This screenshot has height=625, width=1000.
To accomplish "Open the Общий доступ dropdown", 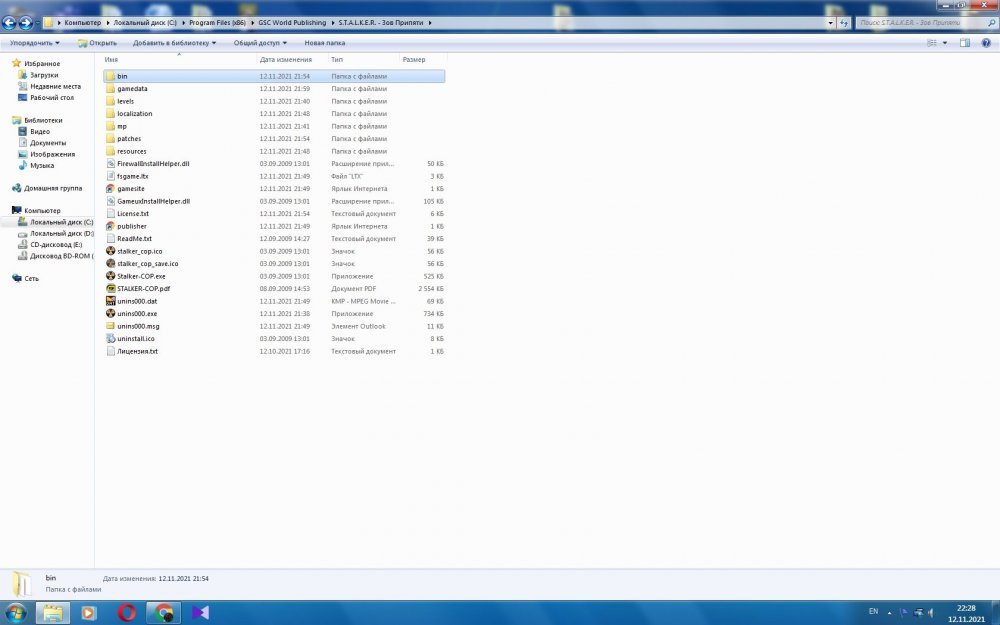I will [x=260, y=43].
